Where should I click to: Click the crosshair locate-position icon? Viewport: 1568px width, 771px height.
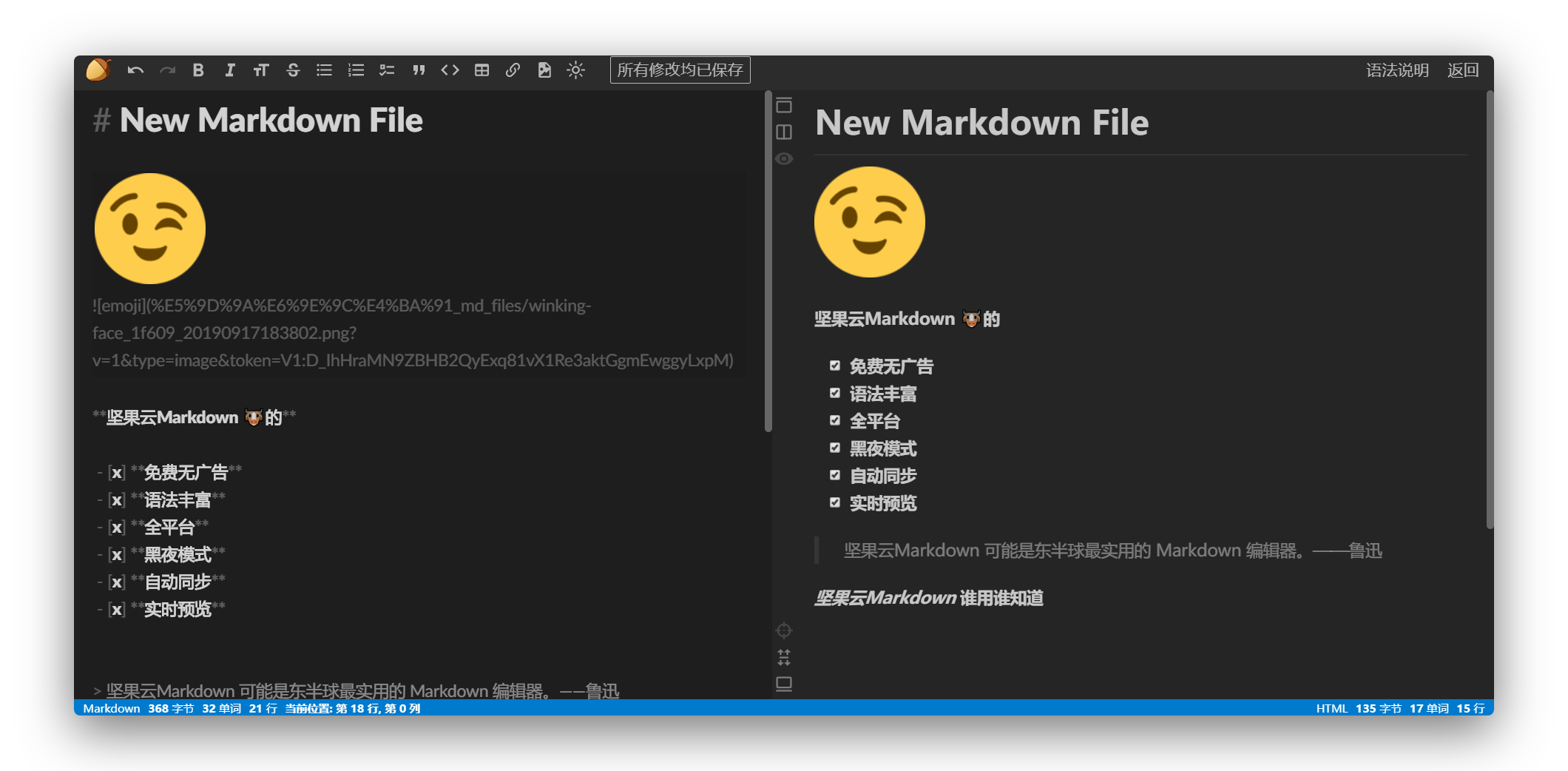click(x=784, y=630)
